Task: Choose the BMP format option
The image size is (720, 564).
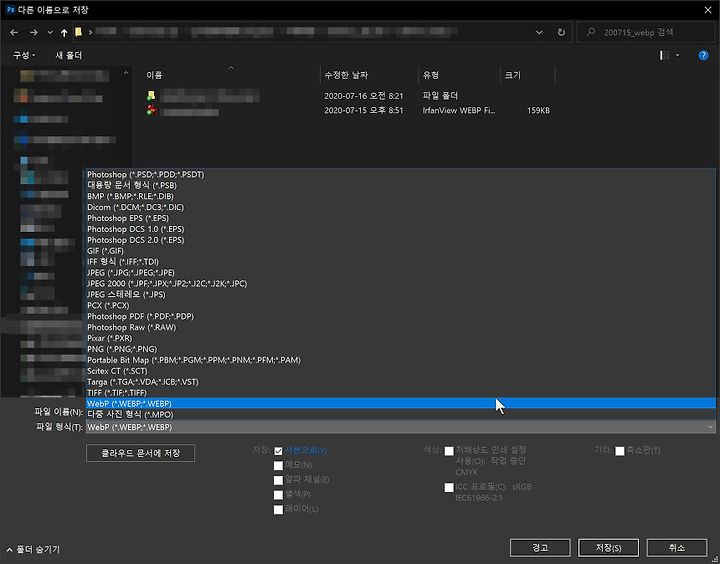Action: pyautogui.click(x=401, y=196)
